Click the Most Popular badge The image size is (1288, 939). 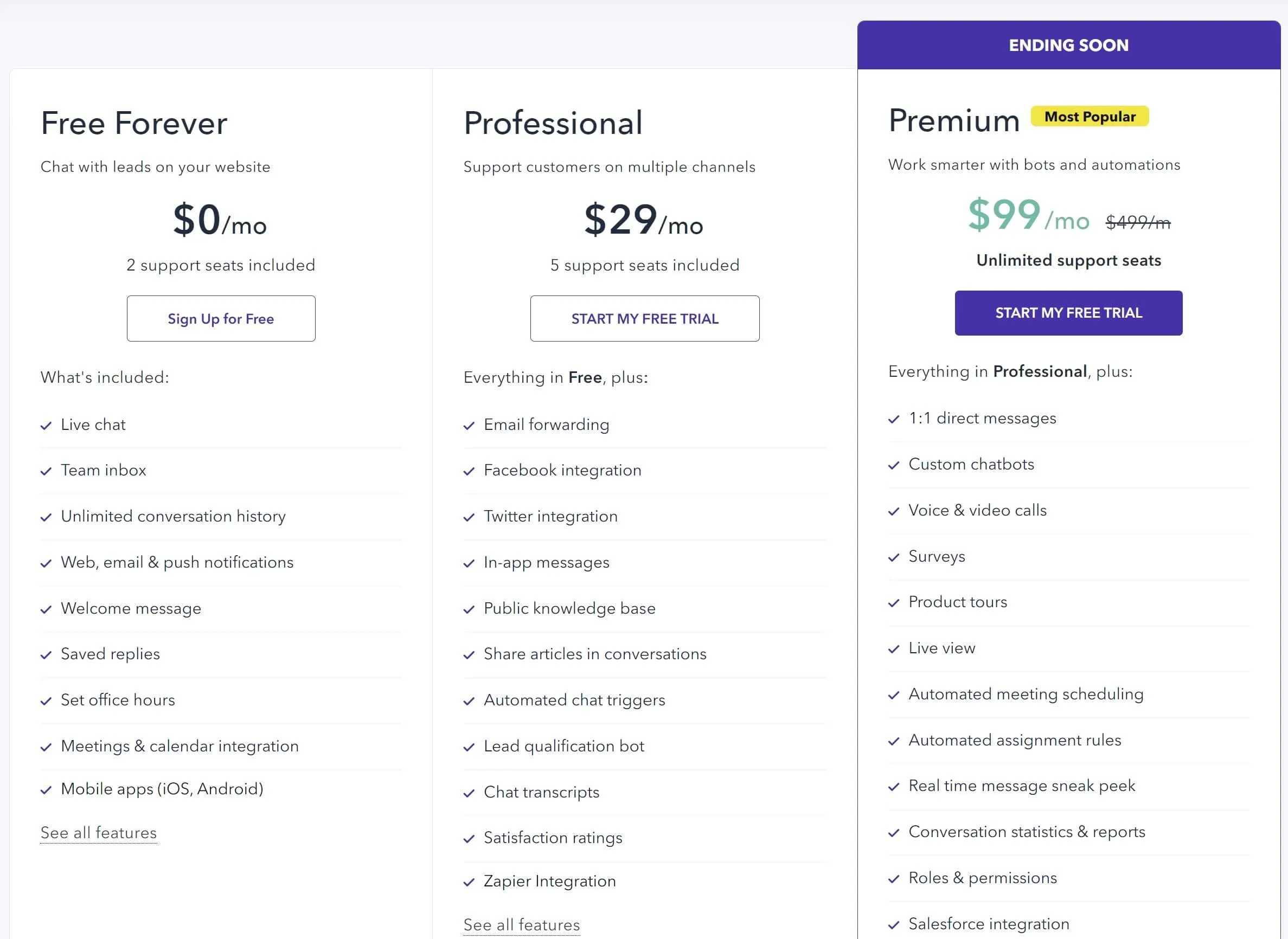1090,117
